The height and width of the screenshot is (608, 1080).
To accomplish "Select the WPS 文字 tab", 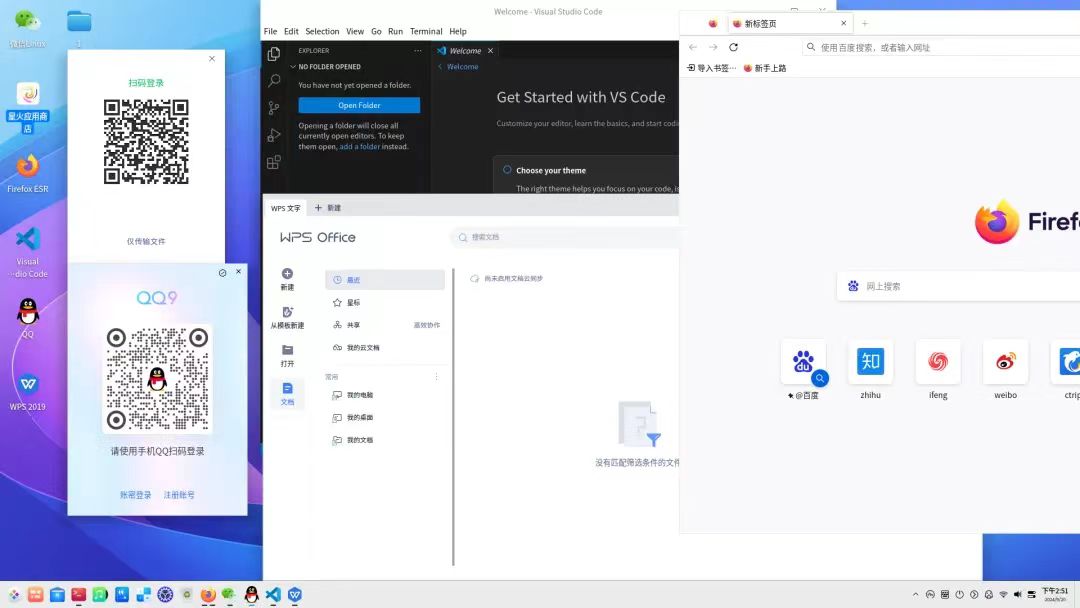I will pos(285,208).
